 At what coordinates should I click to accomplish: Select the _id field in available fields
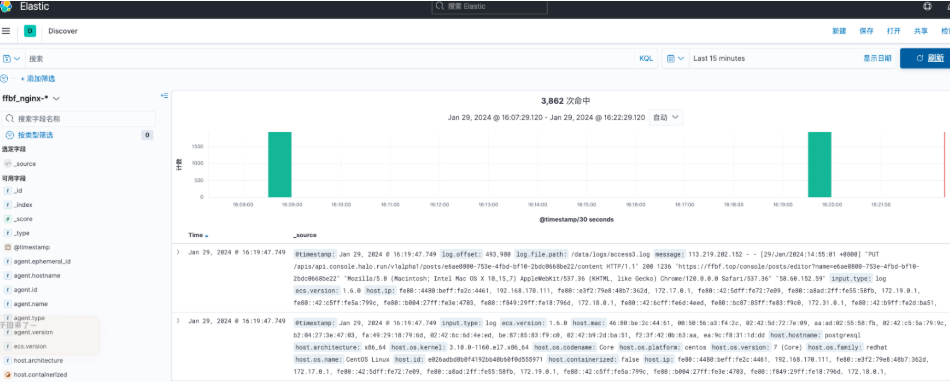pyautogui.click(x=18, y=191)
